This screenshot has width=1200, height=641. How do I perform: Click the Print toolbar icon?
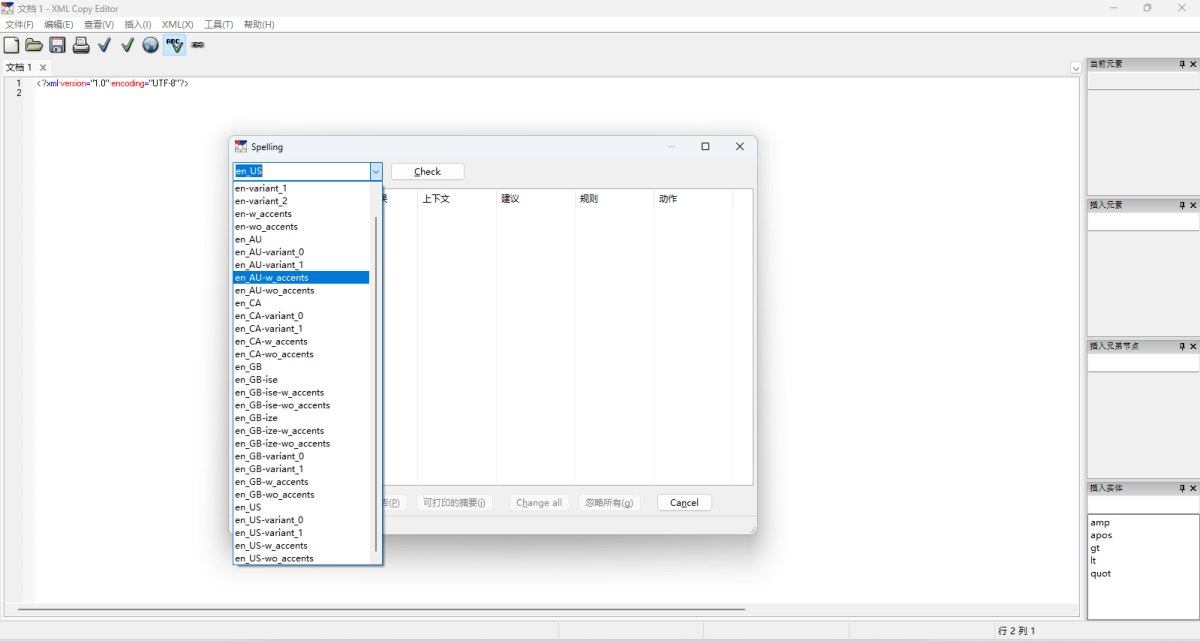pos(81,45)
